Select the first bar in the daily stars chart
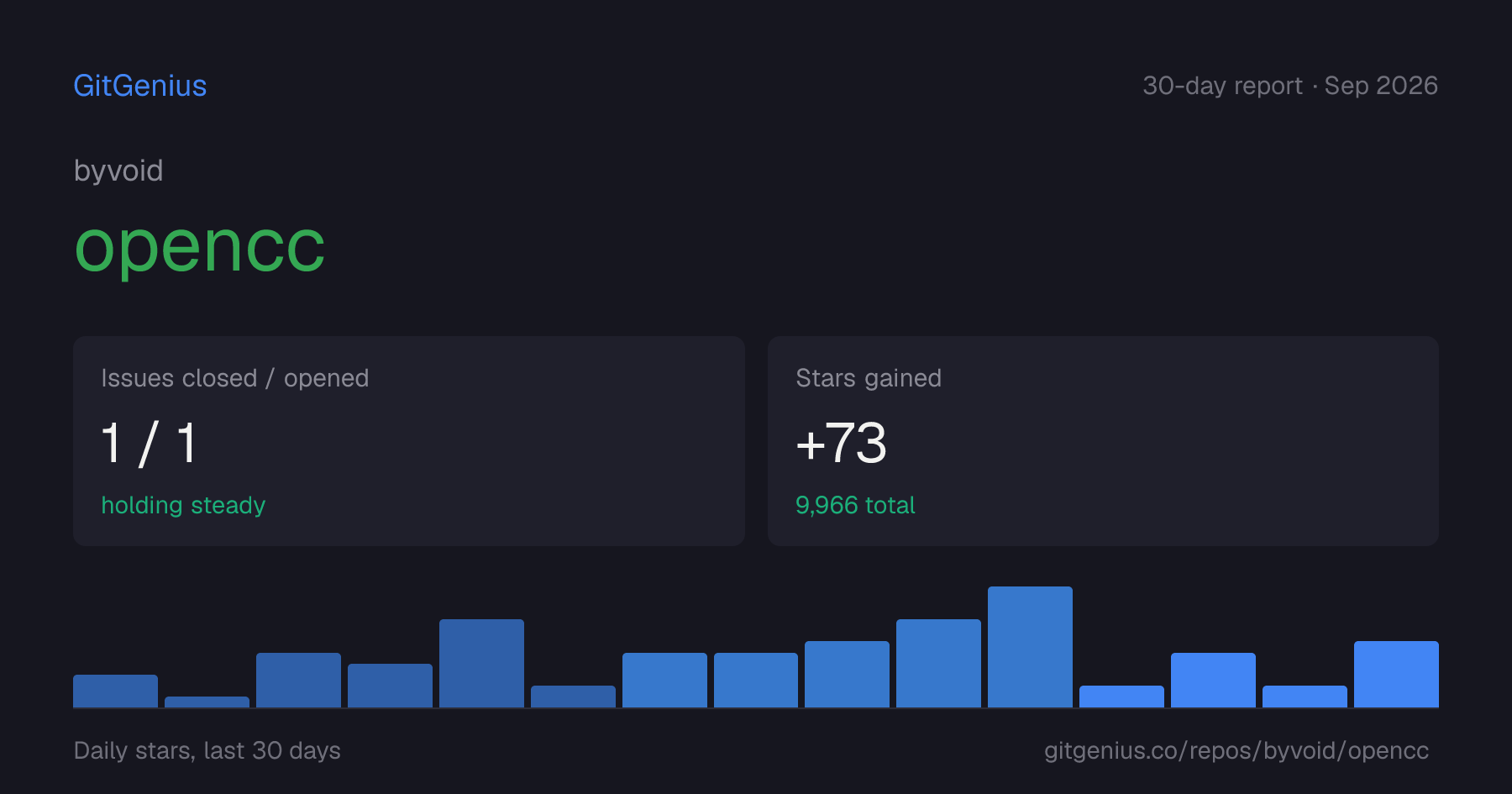 tap(115, 691)
